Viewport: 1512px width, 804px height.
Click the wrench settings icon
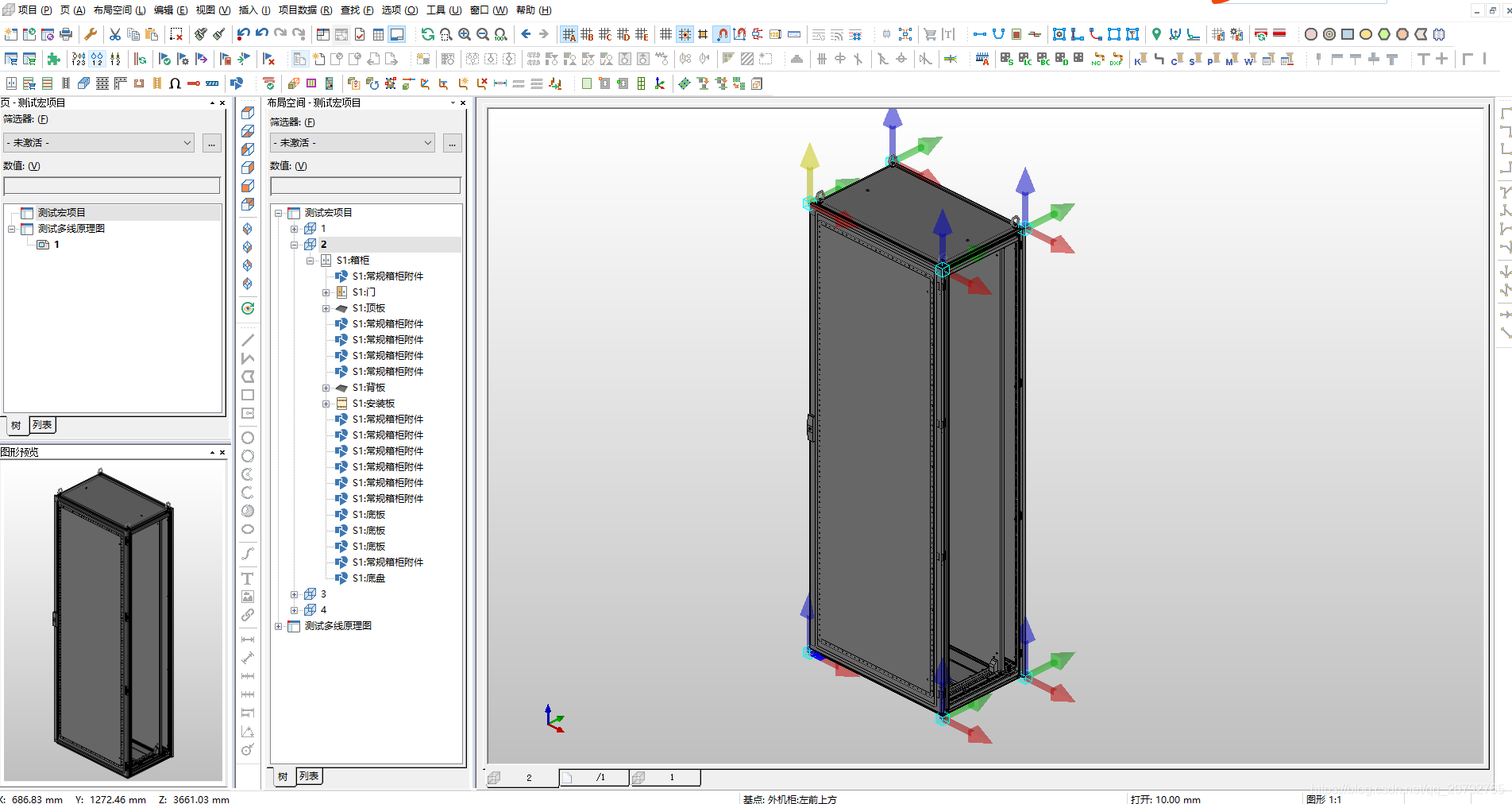coord(91,34)
